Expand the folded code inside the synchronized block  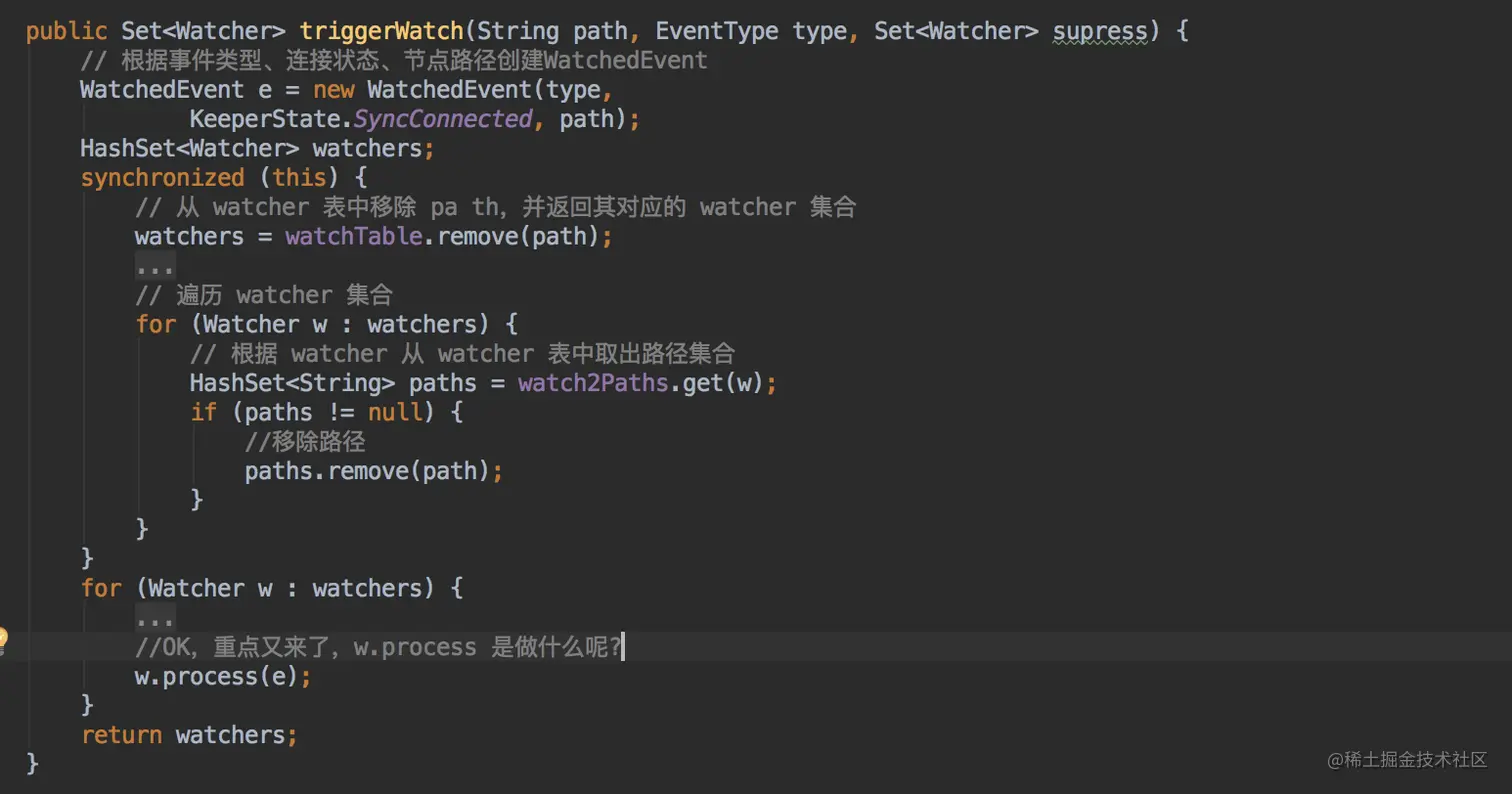point(155,266)
